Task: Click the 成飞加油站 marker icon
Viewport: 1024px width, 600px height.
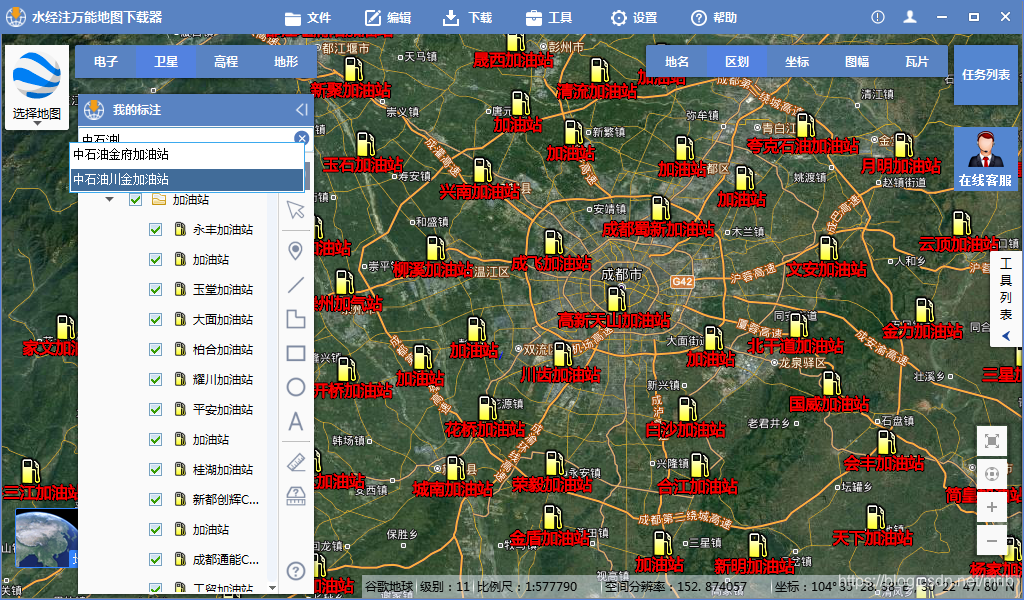Action: [x=554, y=243]
